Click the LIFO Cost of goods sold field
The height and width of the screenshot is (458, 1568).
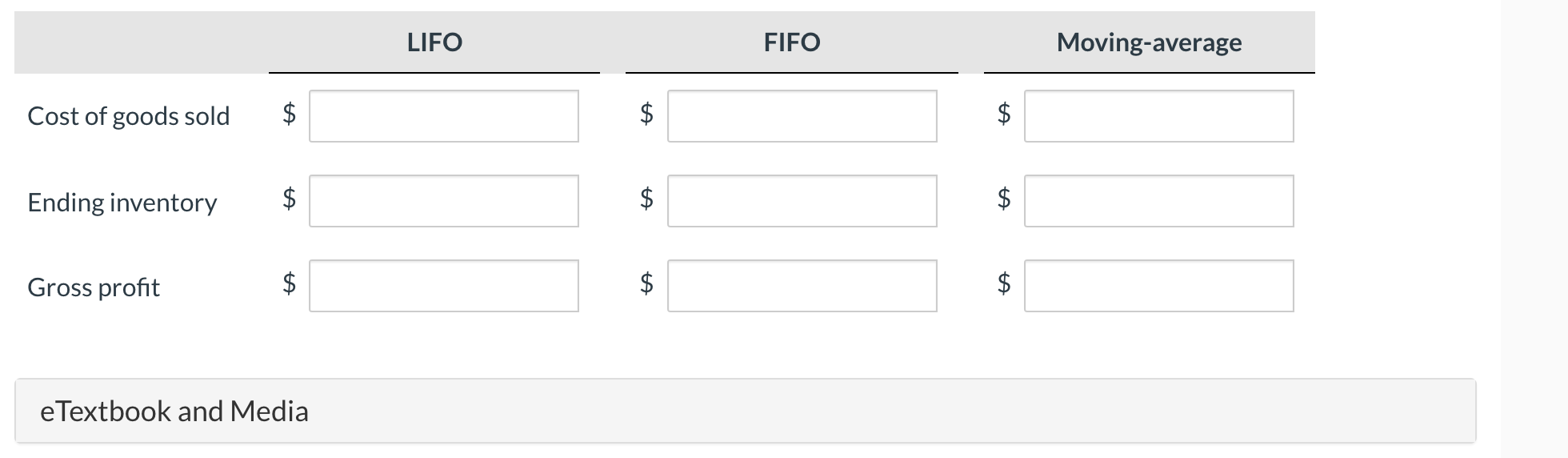444,116
